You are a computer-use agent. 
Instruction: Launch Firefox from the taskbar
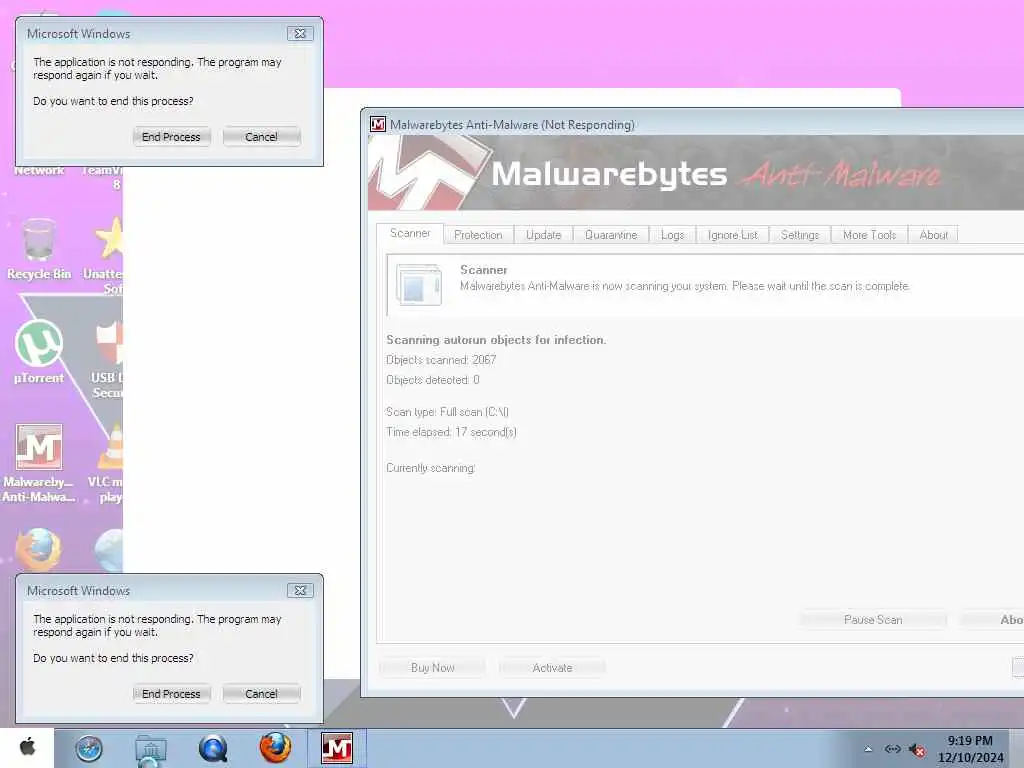[x=275, y=748]
